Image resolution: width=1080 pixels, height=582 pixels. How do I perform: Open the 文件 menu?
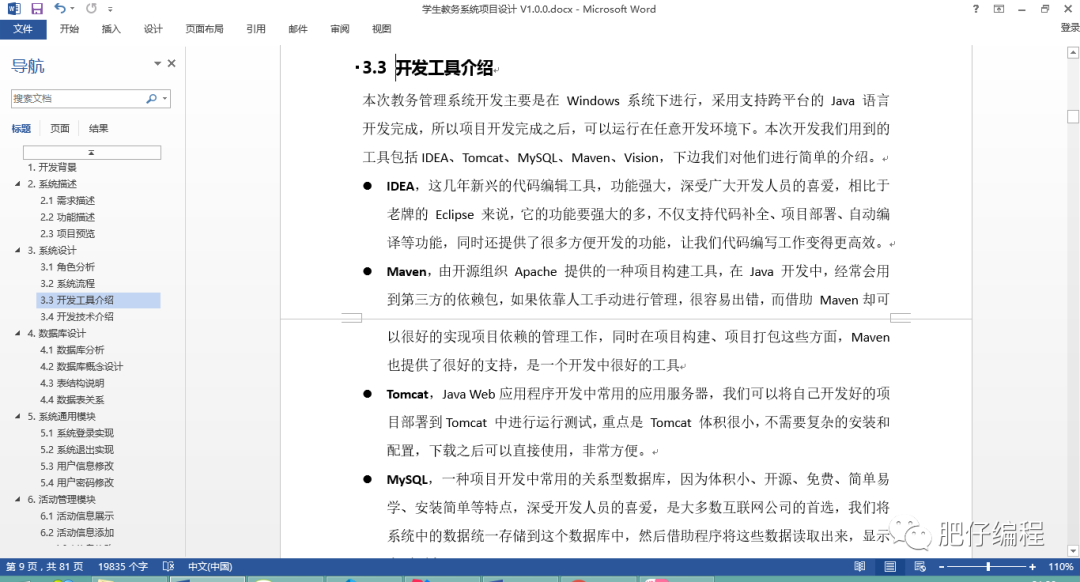(x=23, y=29)
